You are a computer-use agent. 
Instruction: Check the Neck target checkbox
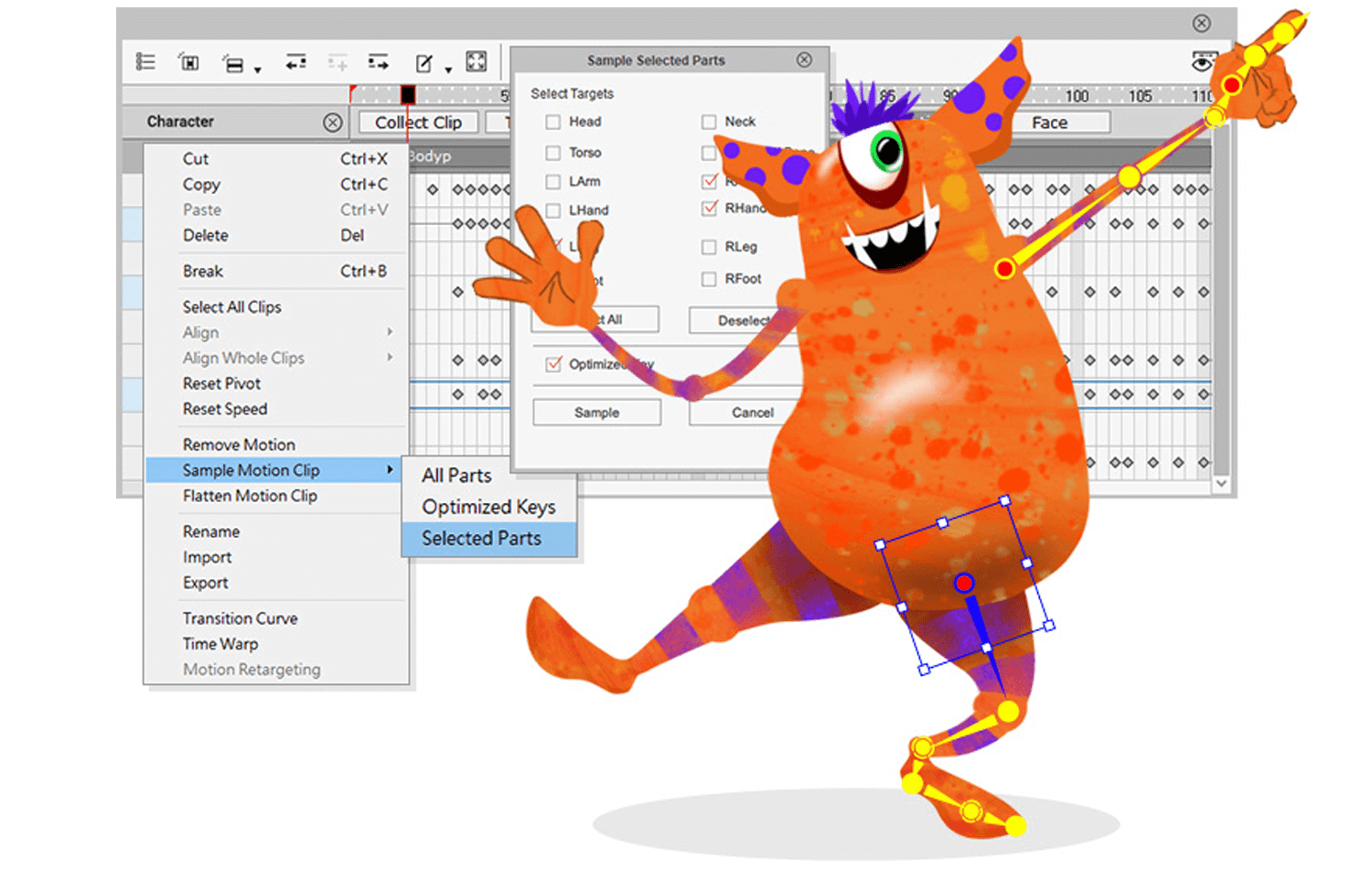[x=709, y=122]
